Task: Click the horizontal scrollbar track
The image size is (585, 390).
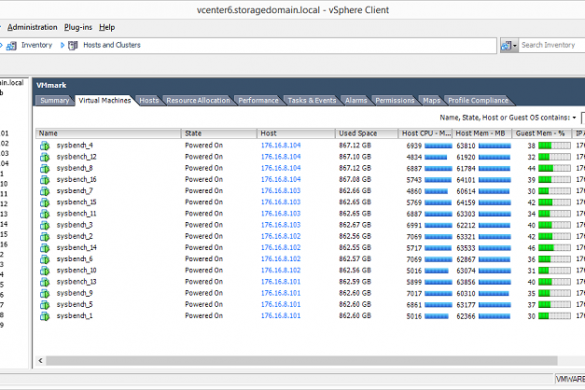Action: (301, 361)
